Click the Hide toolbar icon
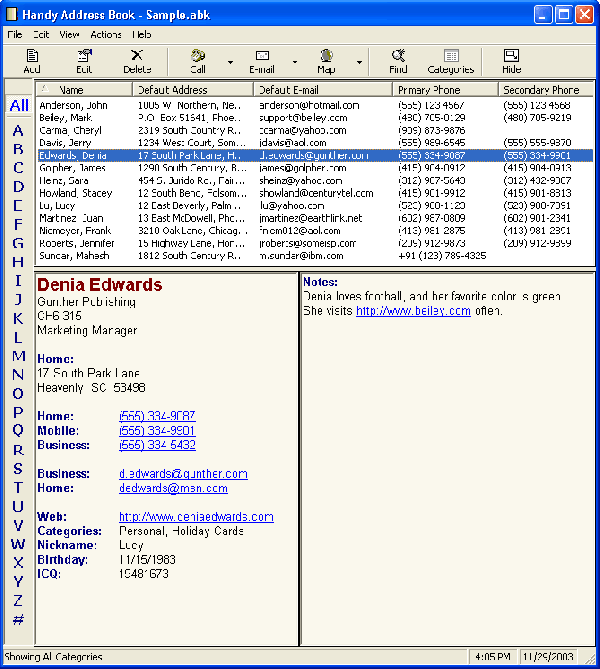The height and width of the screenshot is (669, 600). [512, 56]
